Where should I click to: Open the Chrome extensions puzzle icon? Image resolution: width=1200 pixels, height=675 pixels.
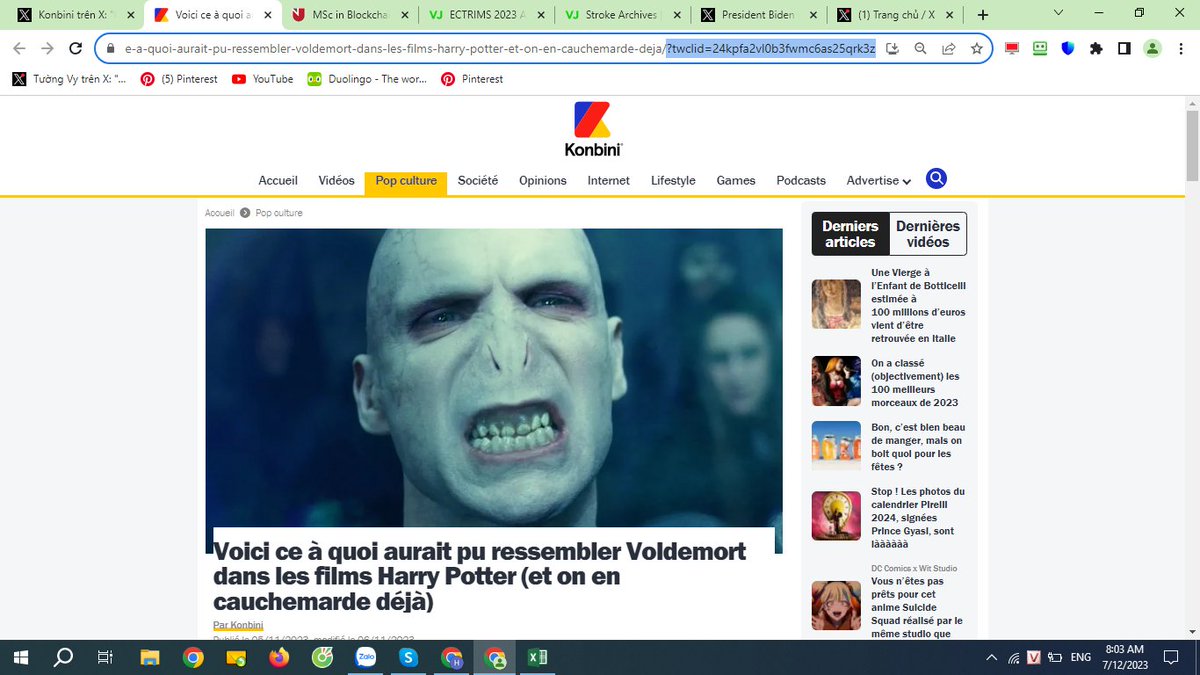(1096, 48)
